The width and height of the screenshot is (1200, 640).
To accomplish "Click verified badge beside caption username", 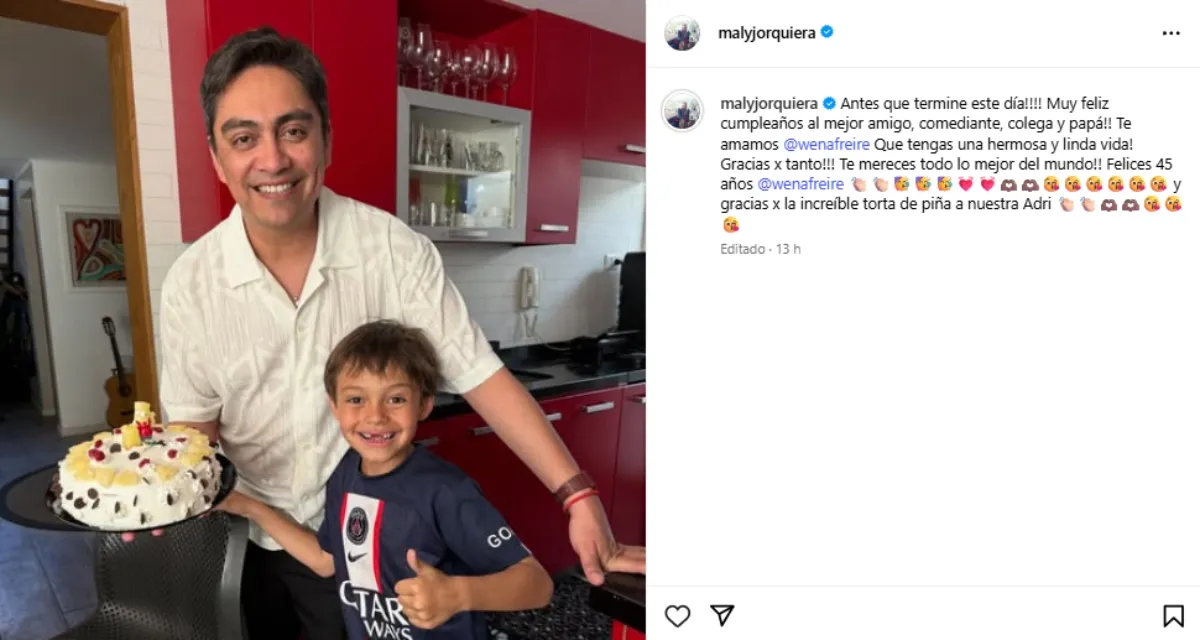I will (829, 103).
